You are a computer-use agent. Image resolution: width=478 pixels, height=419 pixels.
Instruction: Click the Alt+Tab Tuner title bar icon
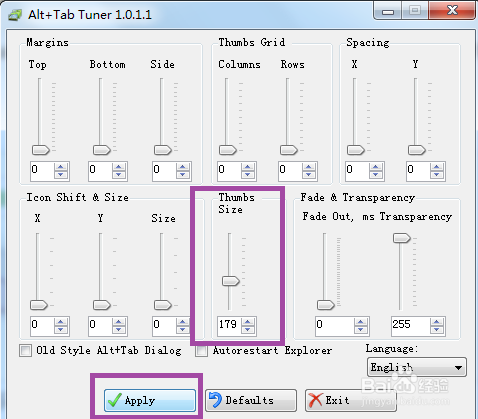point(15,15)
